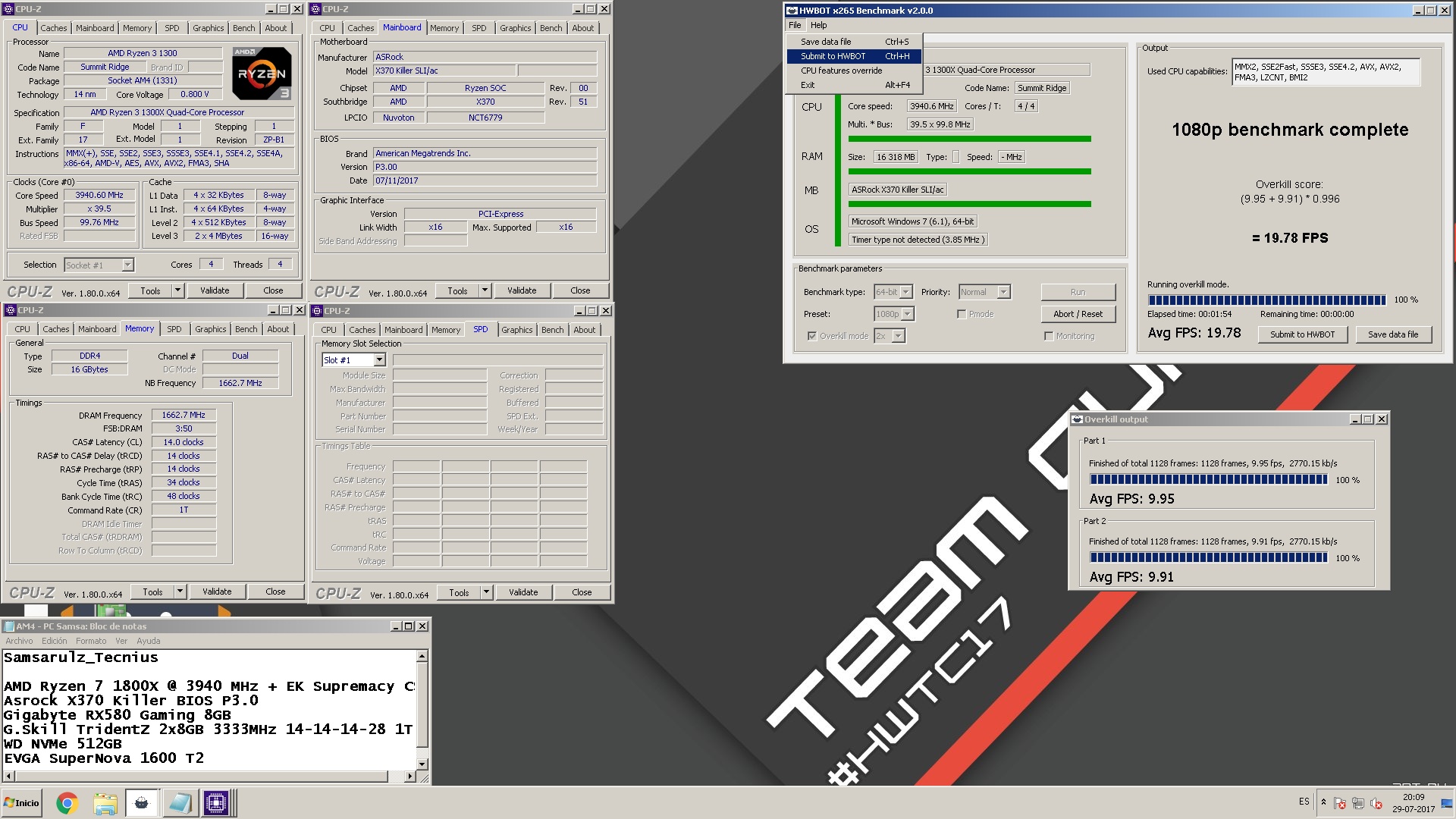The height and width of the screenshot is (819, 1456).
Task: Show hidden tray icons chevron
Action: (x=1323, y=802)
